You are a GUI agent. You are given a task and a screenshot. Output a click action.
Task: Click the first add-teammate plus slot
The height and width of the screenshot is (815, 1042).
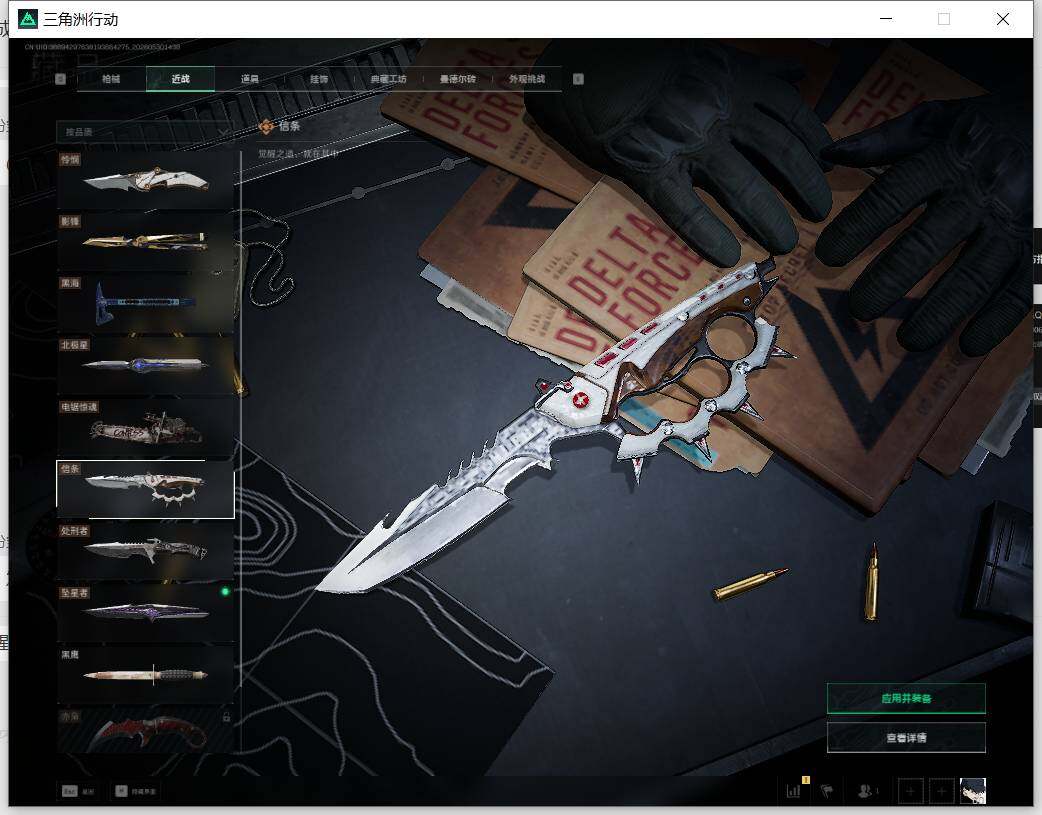tap(910, 791)
